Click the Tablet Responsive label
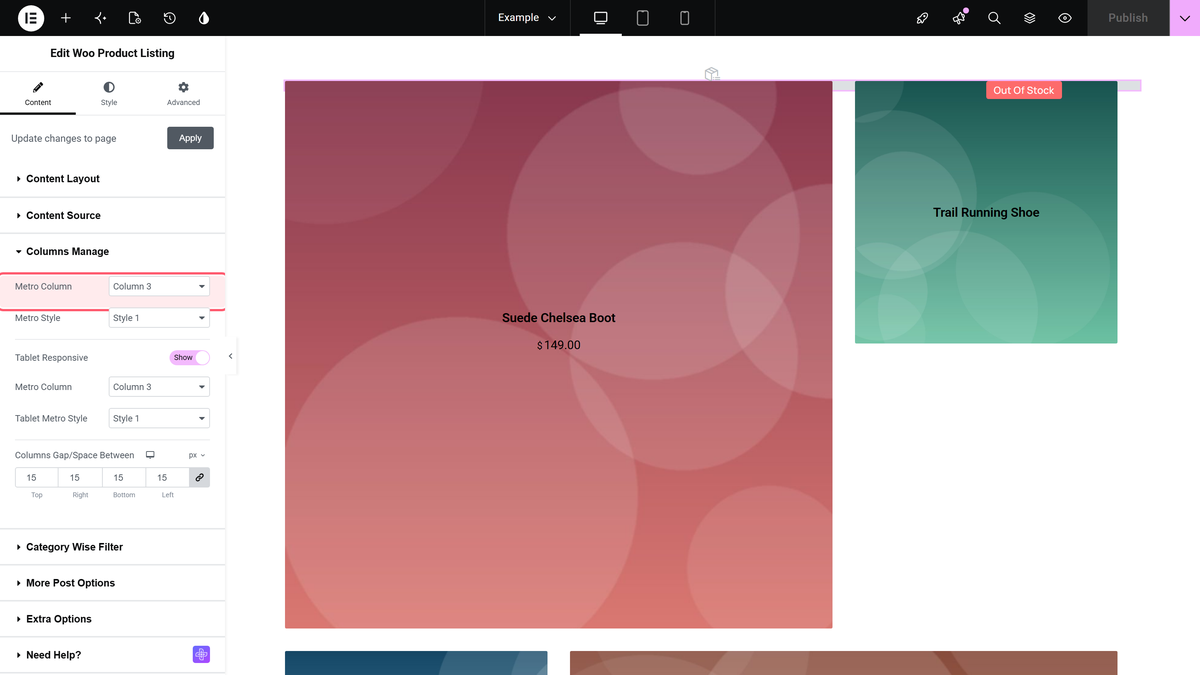 click(x=51, y=358)
